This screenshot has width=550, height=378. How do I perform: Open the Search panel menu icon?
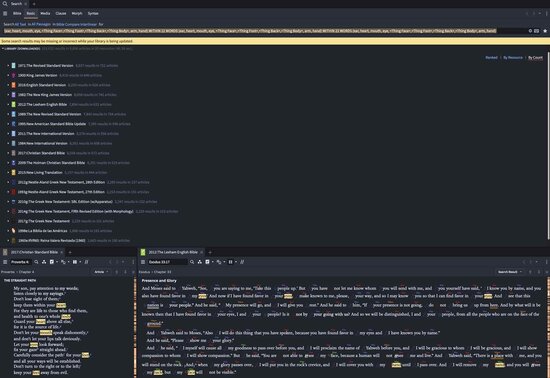coord(5,13)
